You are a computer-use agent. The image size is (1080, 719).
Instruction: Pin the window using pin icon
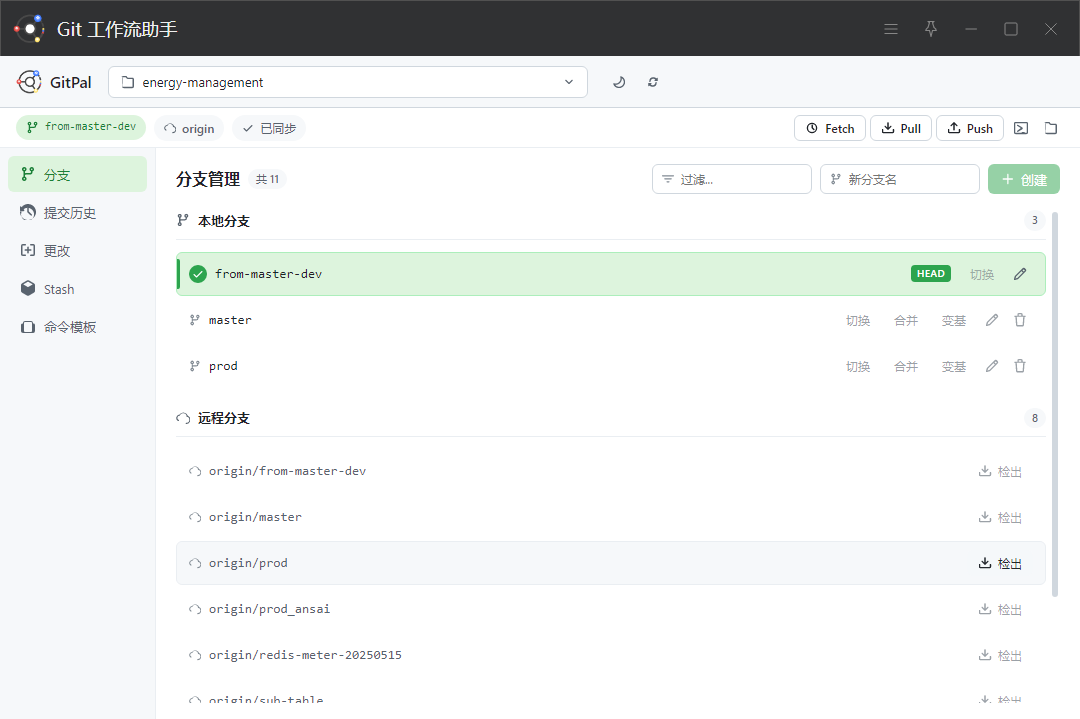pyautogui.click(x=931, y=29)
